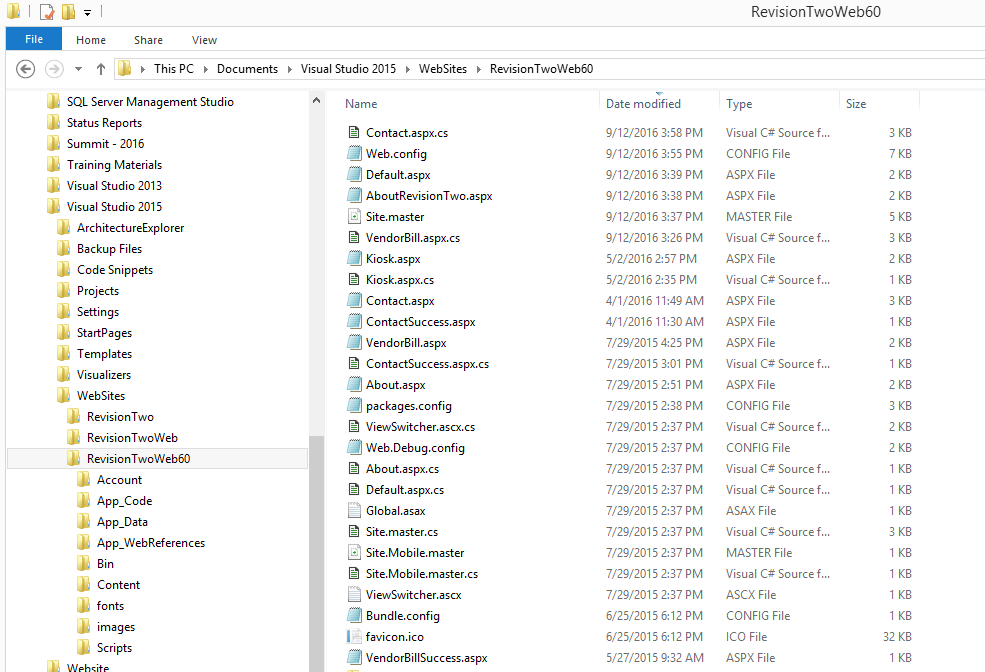Click the images folder icon in tree

tap(84, 626)
